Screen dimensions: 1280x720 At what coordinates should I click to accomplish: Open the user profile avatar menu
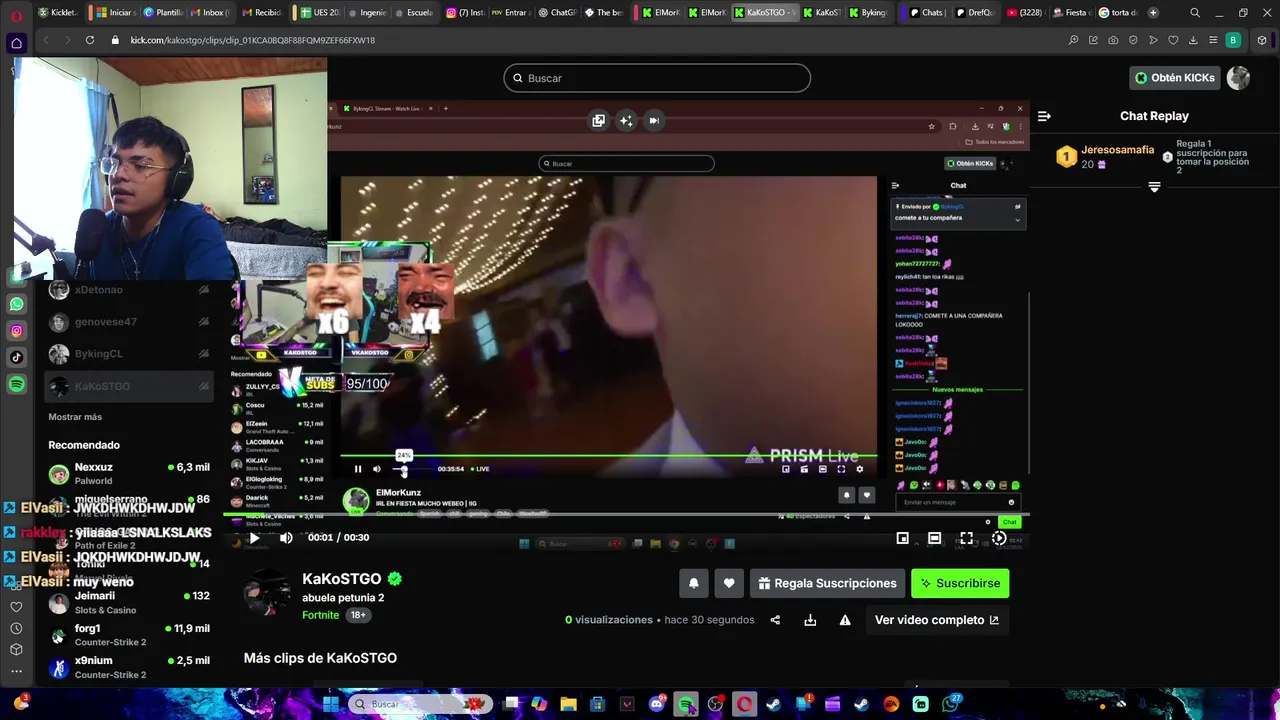[1239, 78]
